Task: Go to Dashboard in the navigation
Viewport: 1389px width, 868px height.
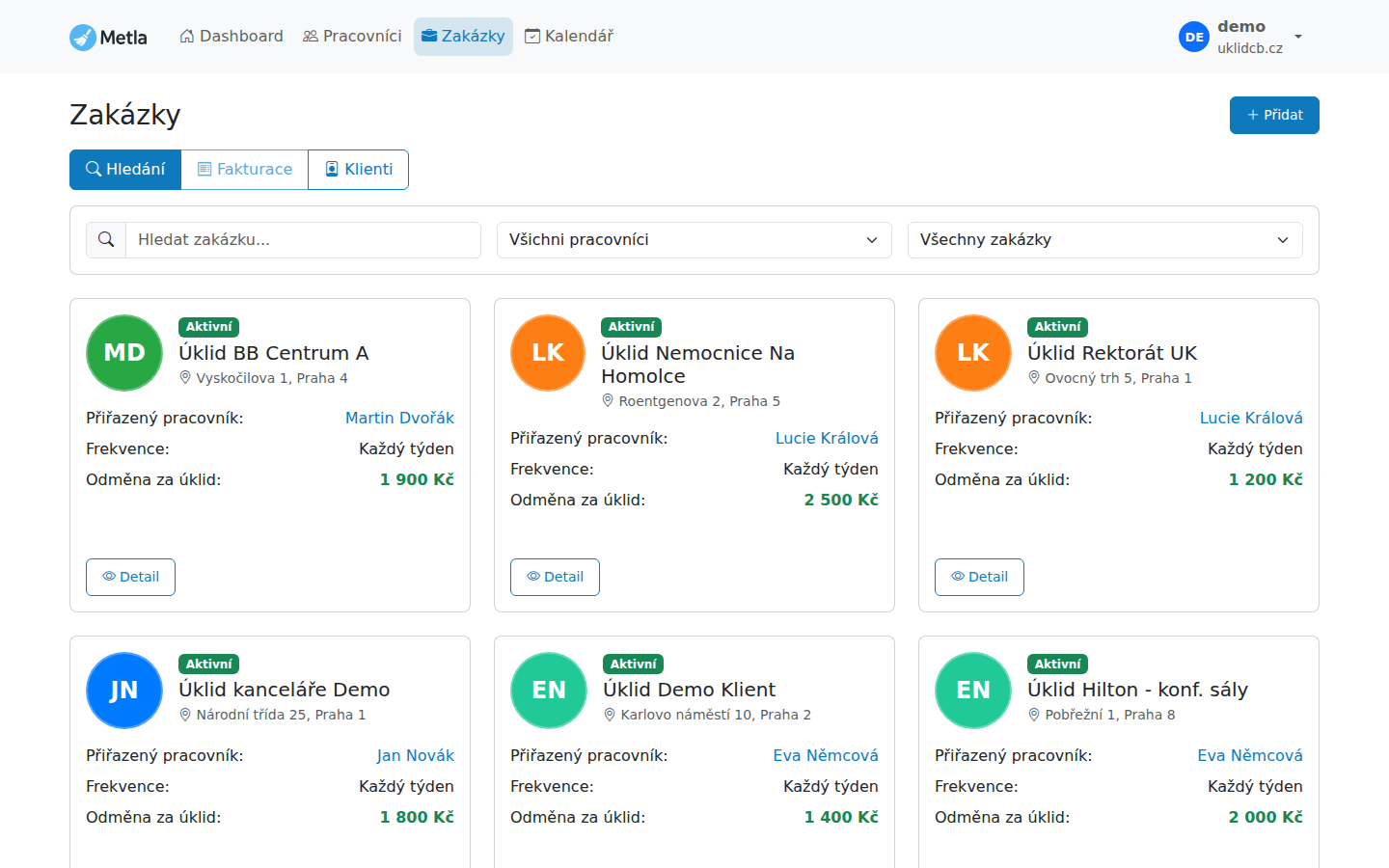Action: click(x=231, y=37)
